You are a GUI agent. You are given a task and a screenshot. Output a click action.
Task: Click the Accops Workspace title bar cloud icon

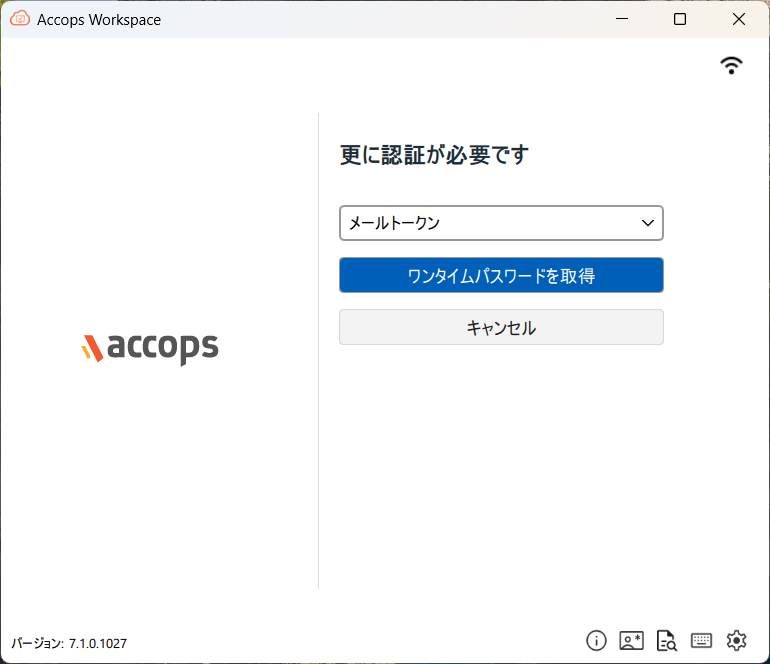coord(20,19)
